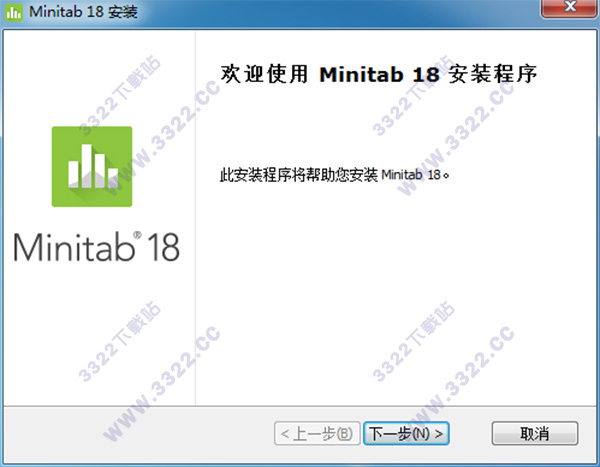Click the tallest white bar in the logo
600x467 pixels.
(x=86, y=166)
